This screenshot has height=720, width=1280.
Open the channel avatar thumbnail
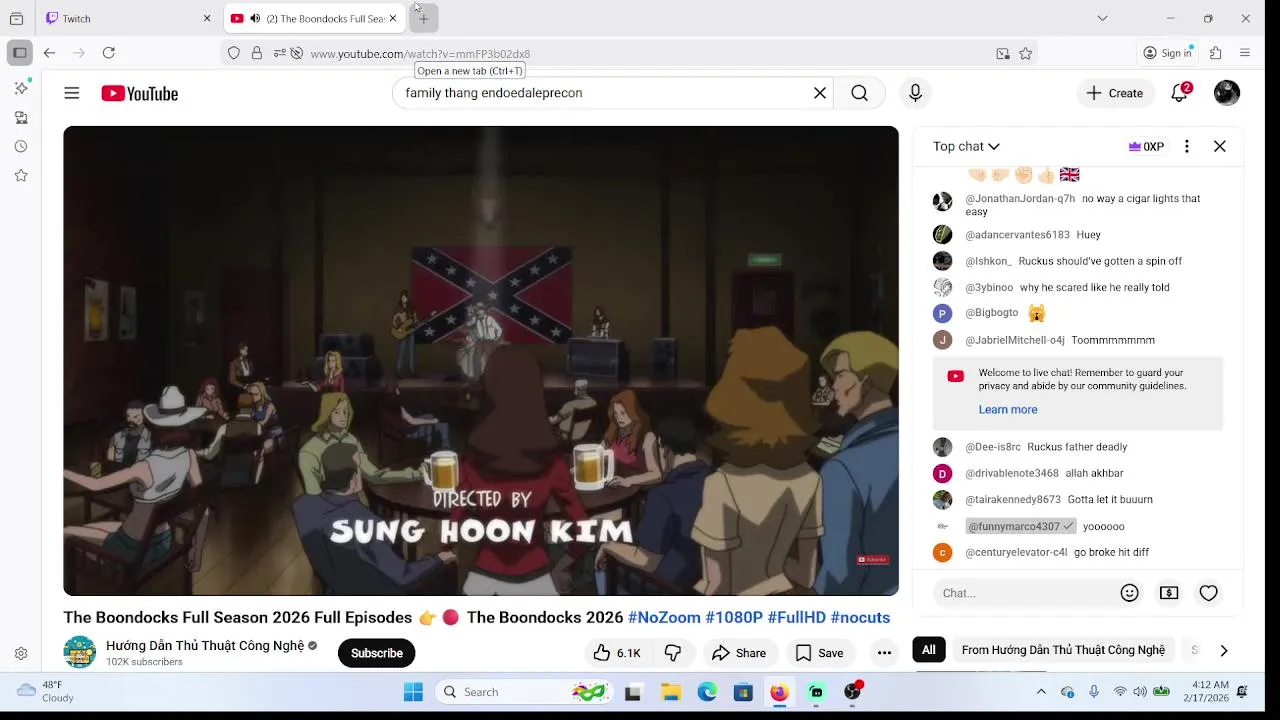click(x=80, y=652)
